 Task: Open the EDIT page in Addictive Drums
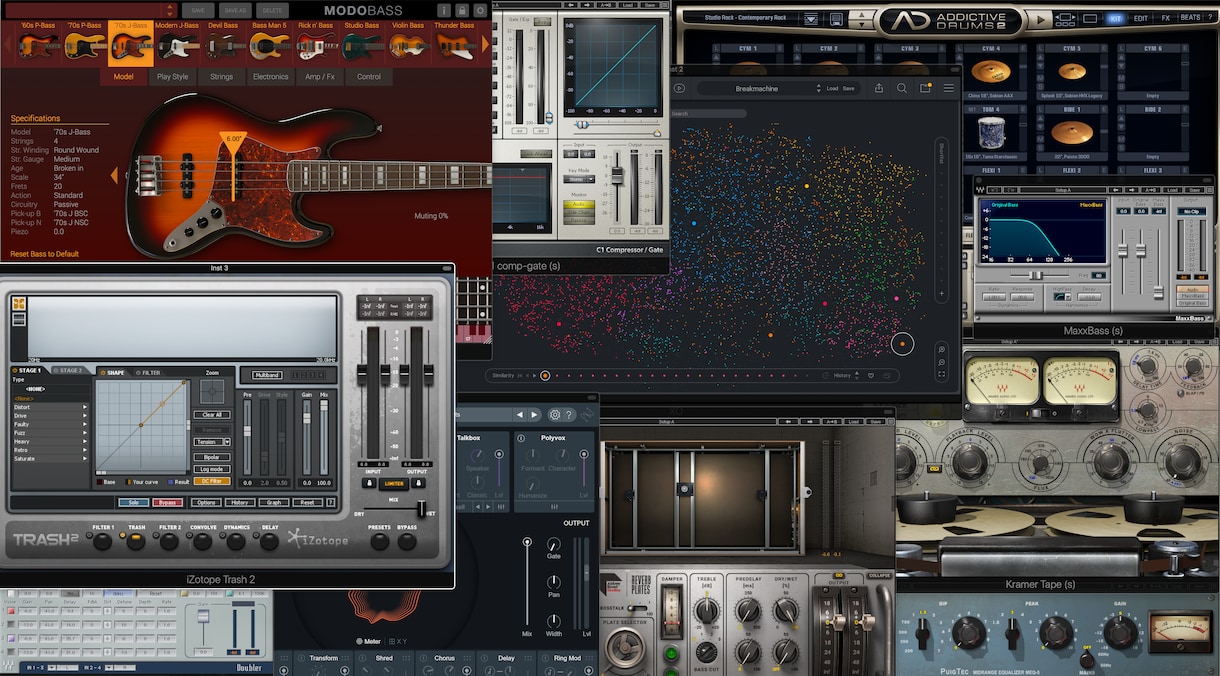1140,18
